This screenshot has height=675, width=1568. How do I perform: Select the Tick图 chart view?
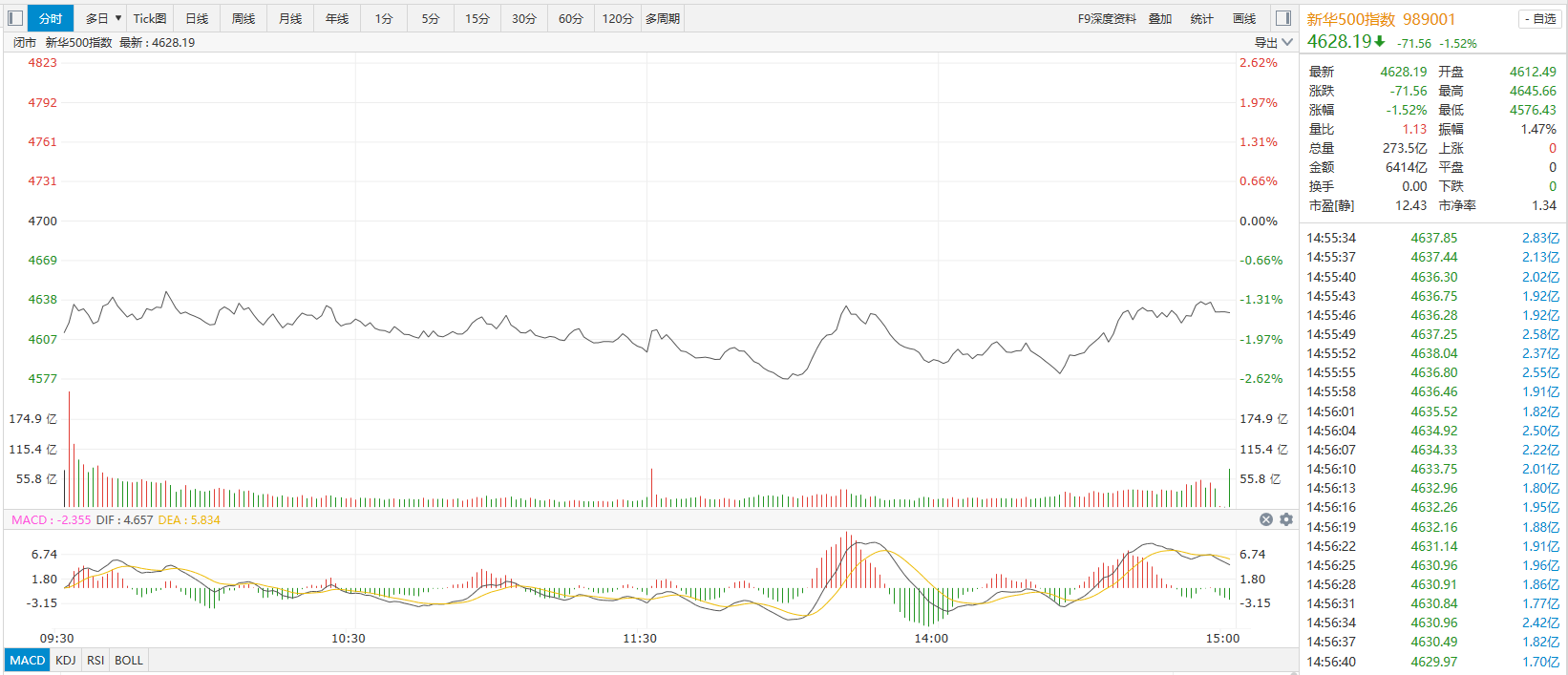(150, 18)
